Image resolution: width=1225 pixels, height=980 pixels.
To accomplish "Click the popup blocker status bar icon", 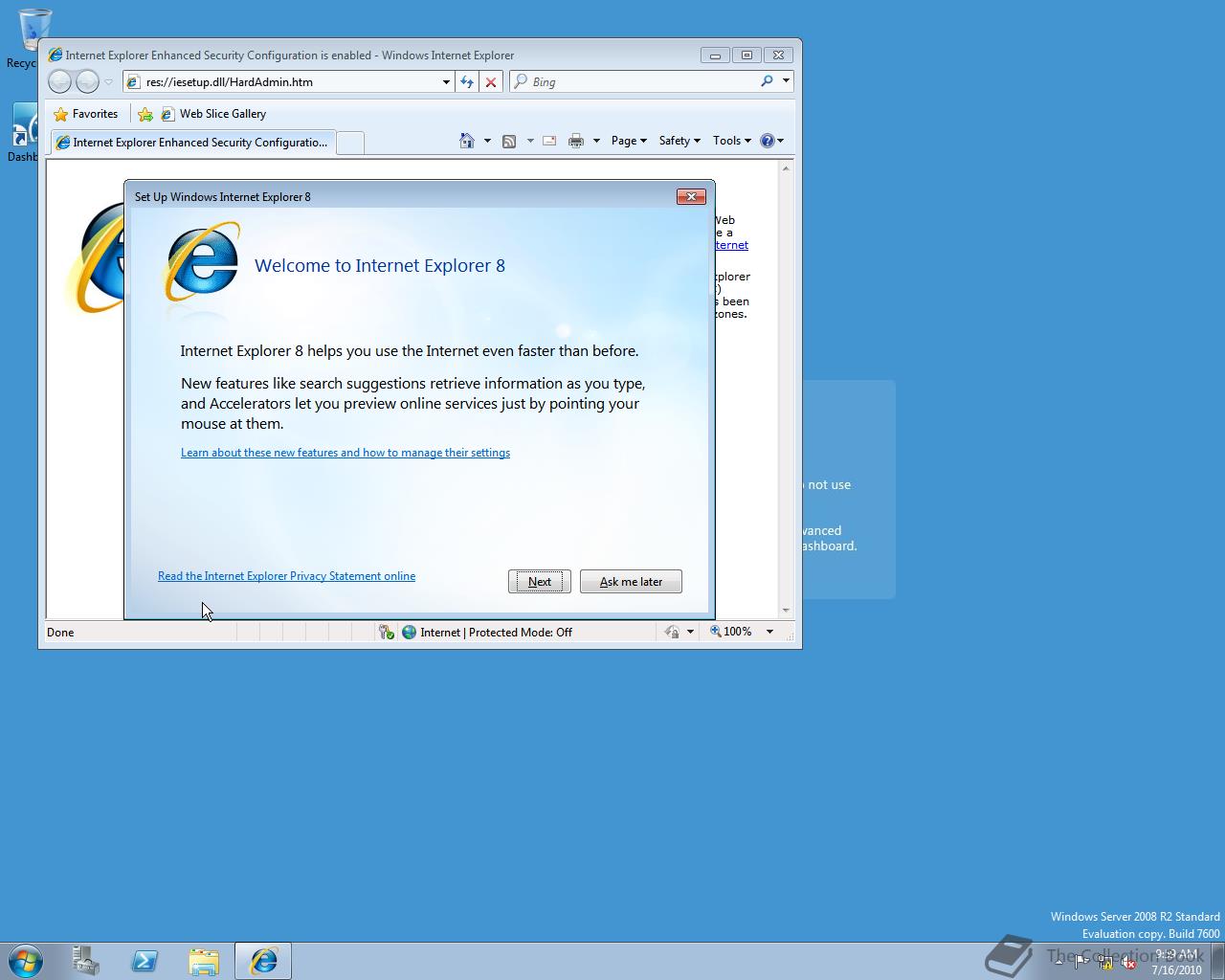I will tap(386, 632).
